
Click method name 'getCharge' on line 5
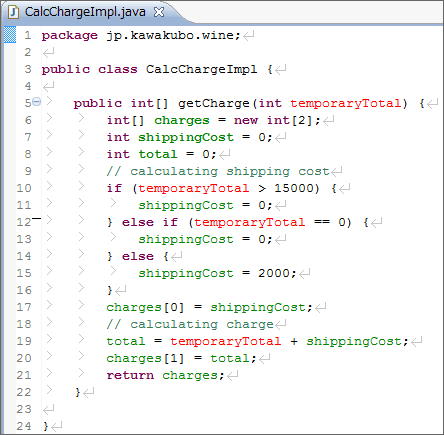[x=214, y=103]
